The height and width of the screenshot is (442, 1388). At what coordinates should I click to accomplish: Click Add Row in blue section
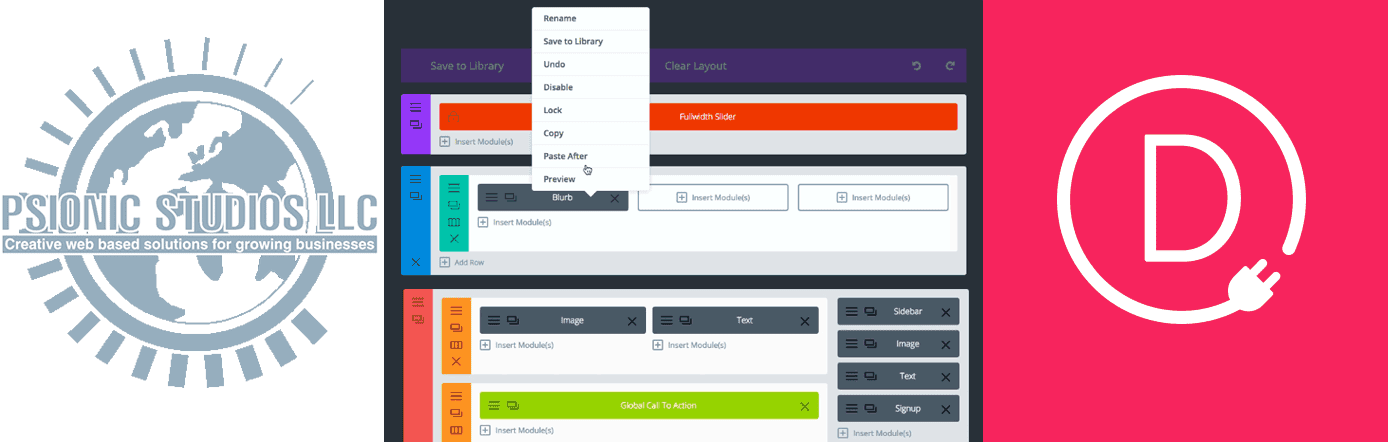pos(463,262)
